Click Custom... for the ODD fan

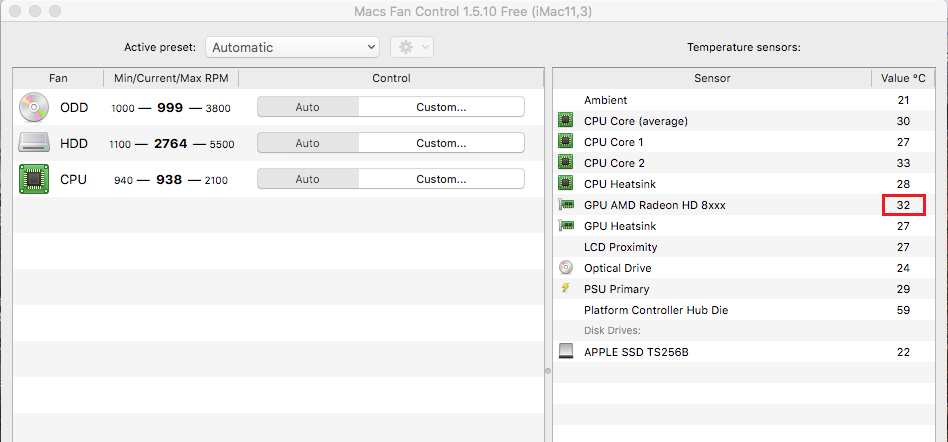point(441,107)
